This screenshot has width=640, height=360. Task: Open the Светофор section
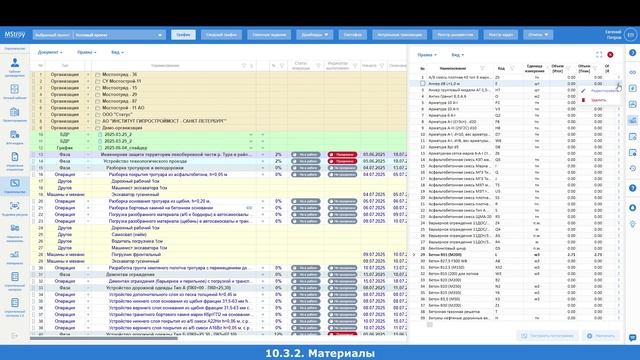click(352, 35)
